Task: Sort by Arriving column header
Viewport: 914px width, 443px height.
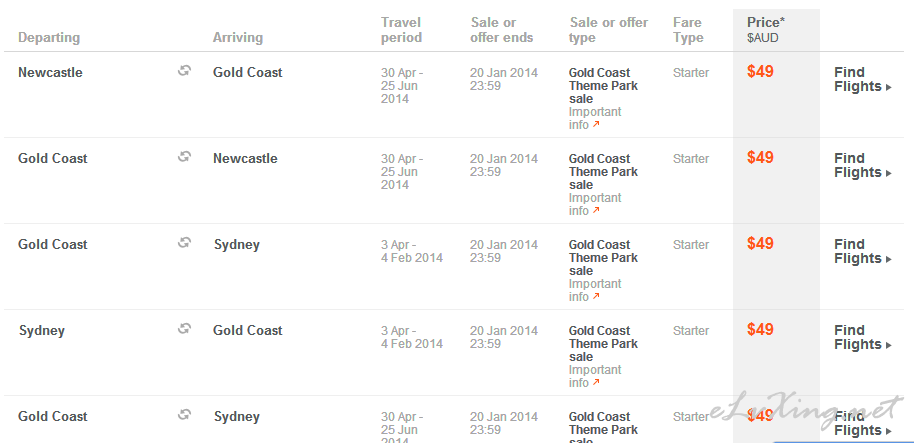Action: [238, 38]
